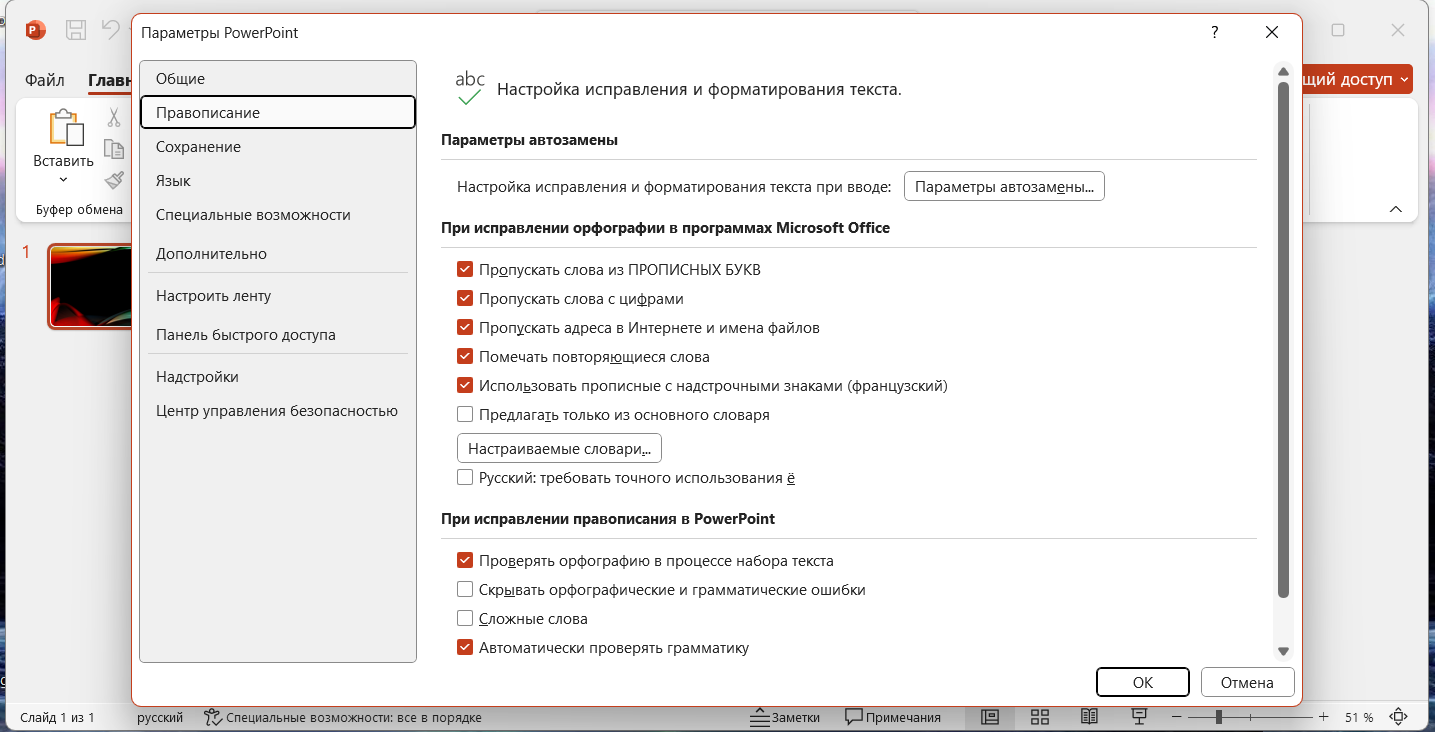Switch to the Язык category
1435x732 pixels.
(278, 181)
